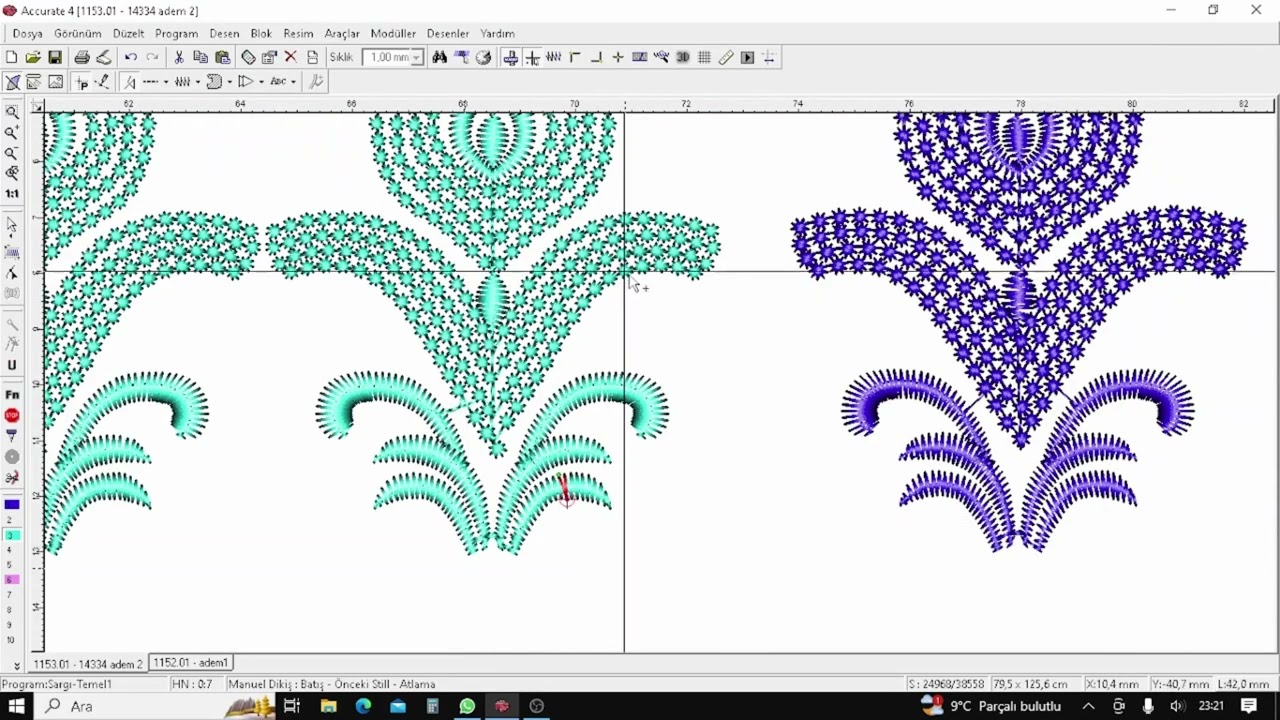Open the Araçlar menu

pyautogui.click(x=342, y=33)
